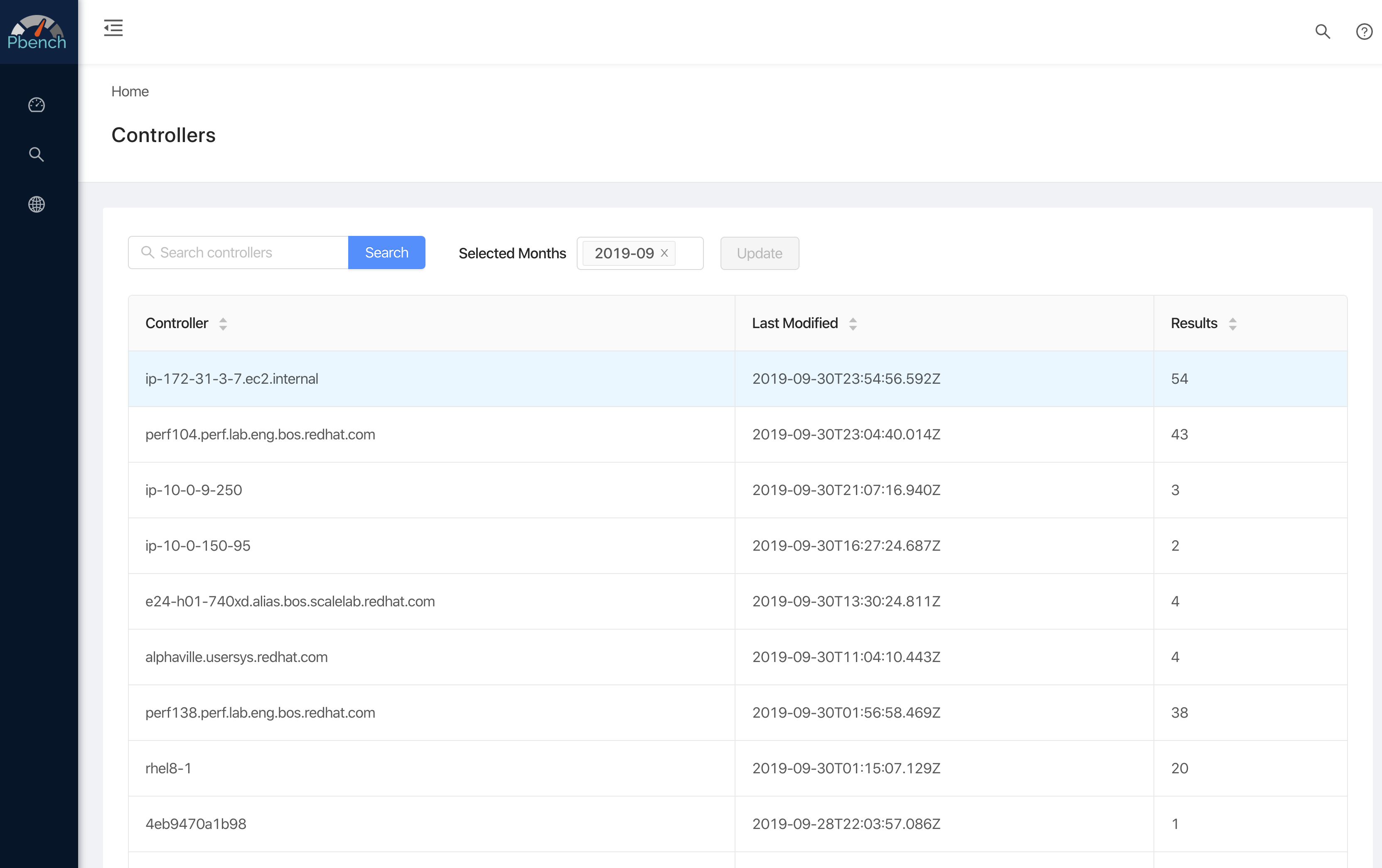Open the help icon in the header
The image size is (1382, 868).
1364,32
